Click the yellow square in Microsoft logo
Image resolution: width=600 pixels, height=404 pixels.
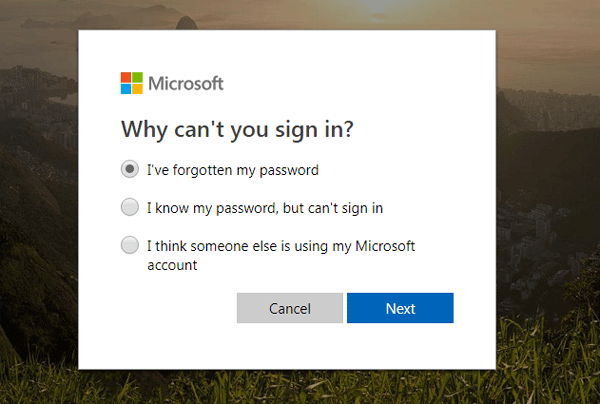tap(137, 88)
